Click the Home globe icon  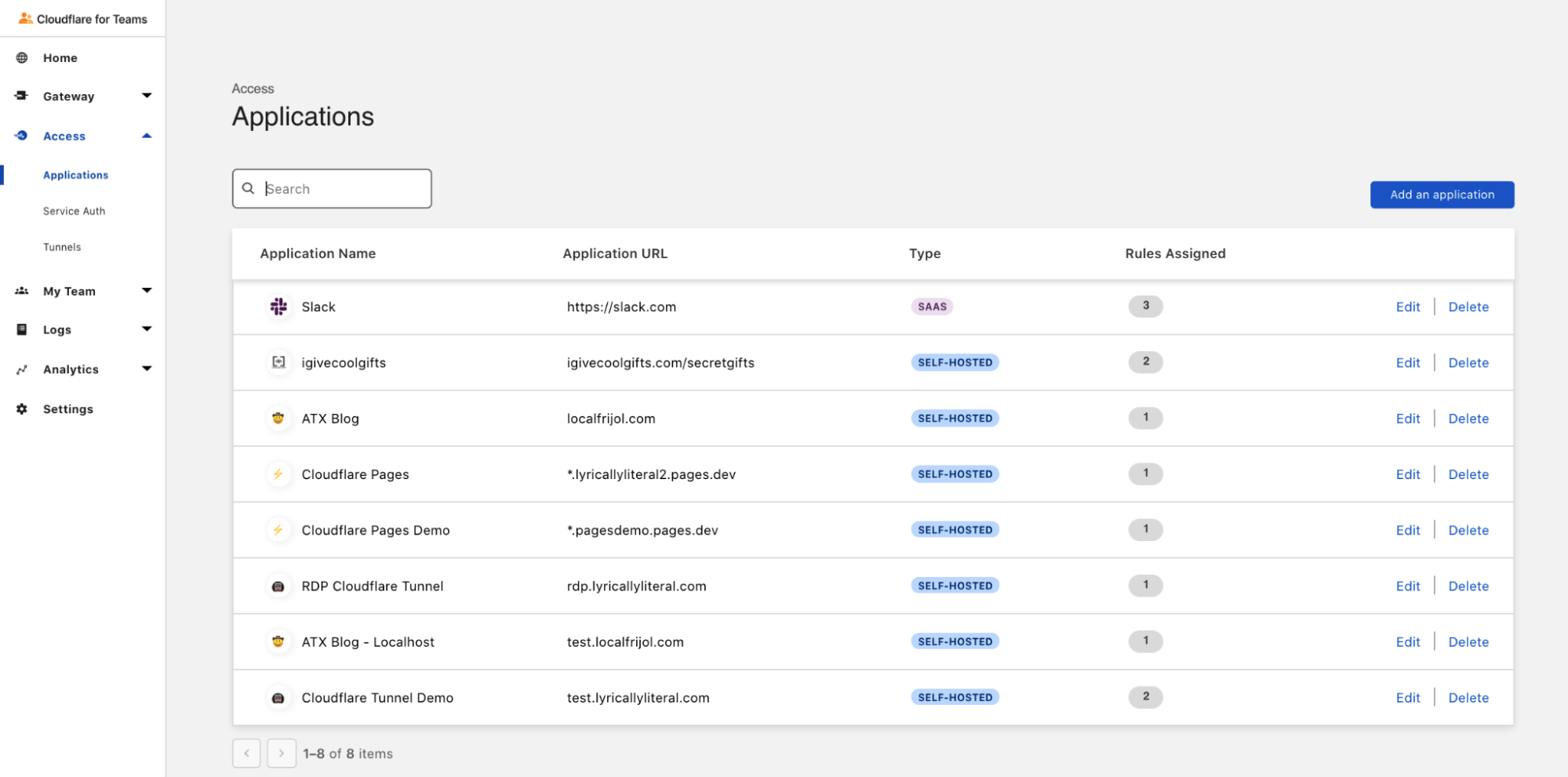(22, 57)
